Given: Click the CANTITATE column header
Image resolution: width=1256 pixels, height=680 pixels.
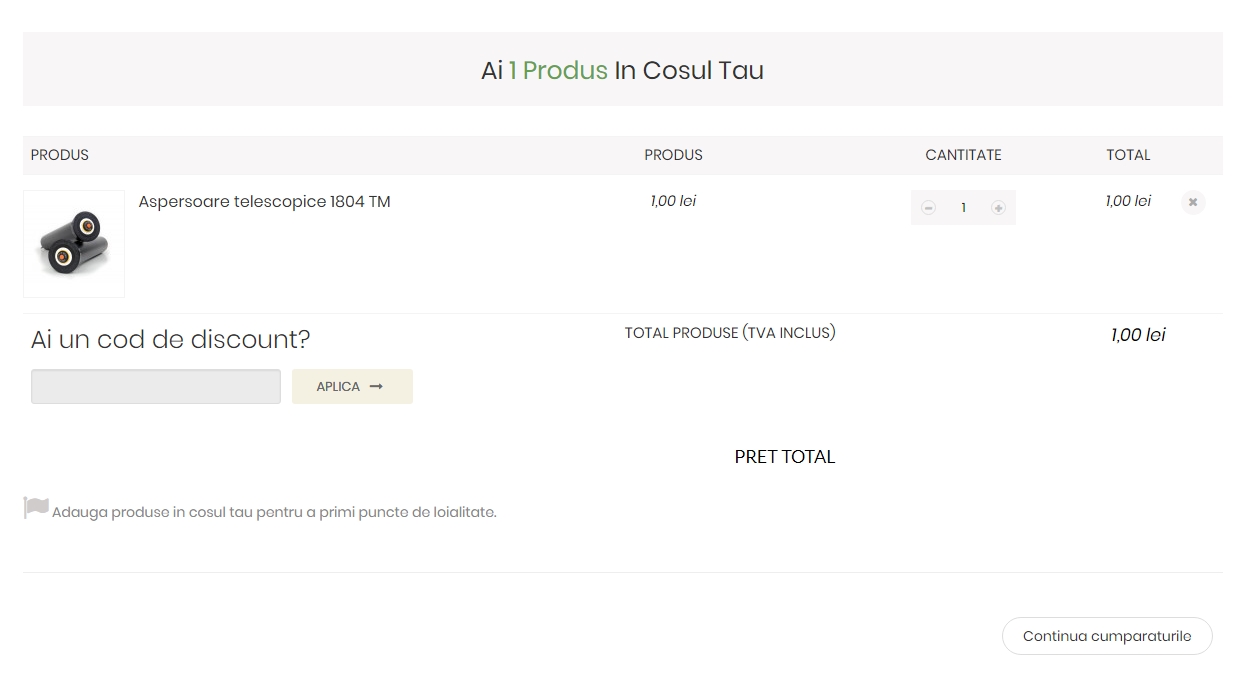Looking at the screenshot, I should point(963,155).
